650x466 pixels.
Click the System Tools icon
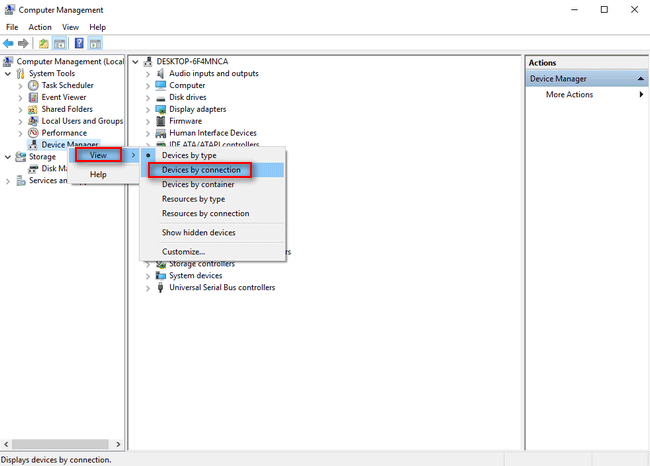[x=20, y=73]
